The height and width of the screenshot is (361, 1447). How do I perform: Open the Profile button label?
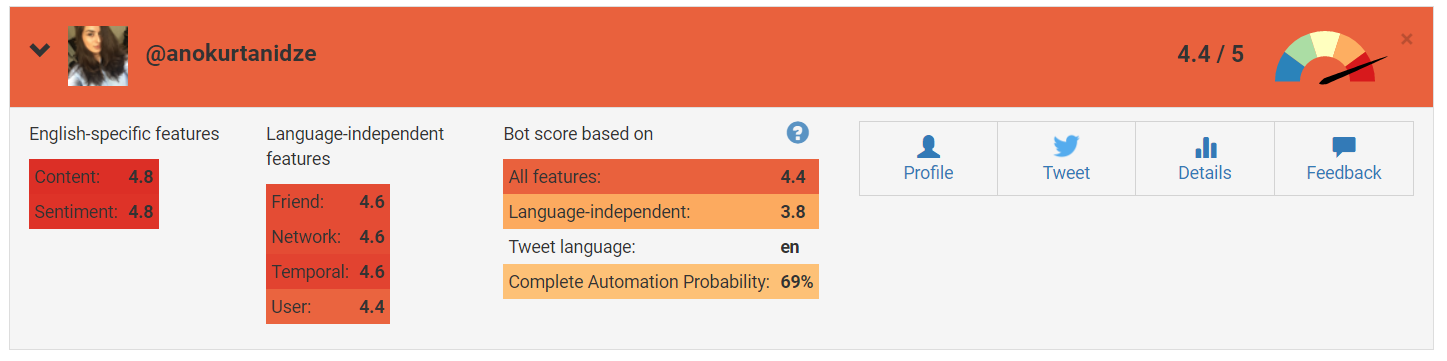click(928, 173)
